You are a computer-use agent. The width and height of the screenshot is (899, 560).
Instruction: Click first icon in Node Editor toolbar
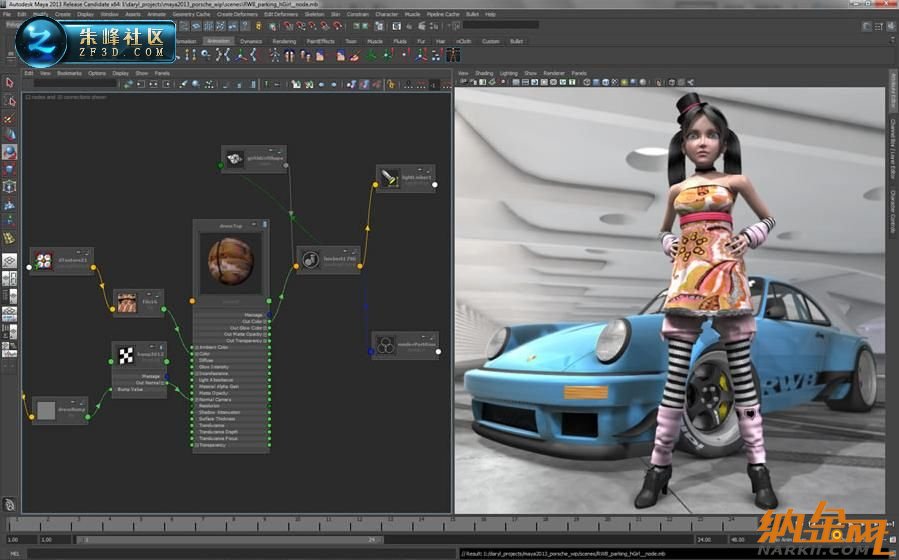[x=128, y=84]
